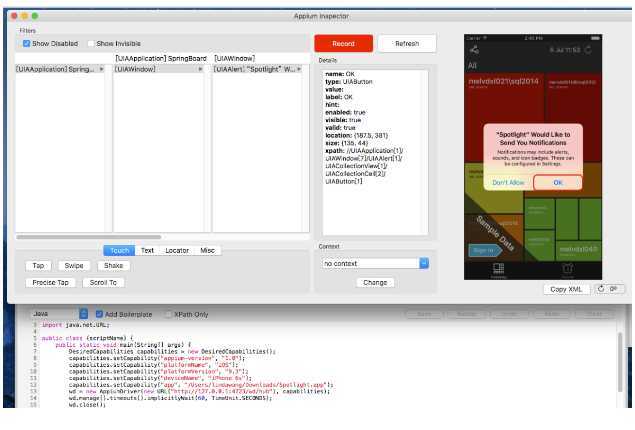The width and height of the screenshot is (635, 430).
Task: Open the no context dropdown
Action: 375,264
